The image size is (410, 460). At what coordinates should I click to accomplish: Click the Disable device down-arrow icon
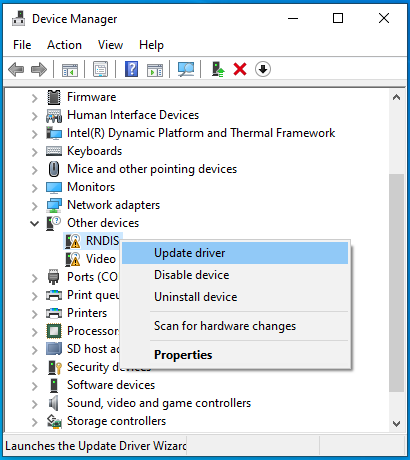click(x=263, y=69)
